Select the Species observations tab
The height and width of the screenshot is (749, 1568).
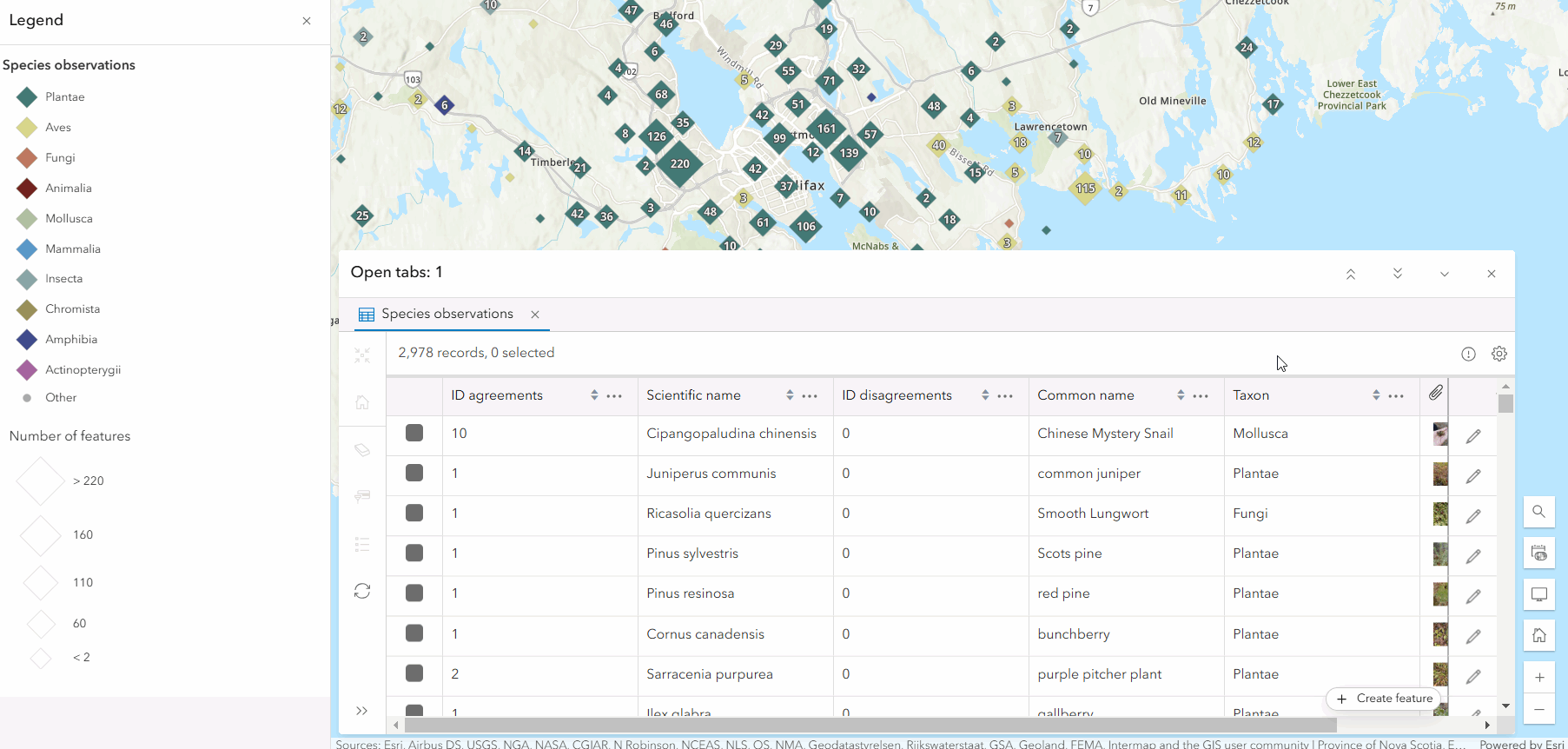coord(447,314)
